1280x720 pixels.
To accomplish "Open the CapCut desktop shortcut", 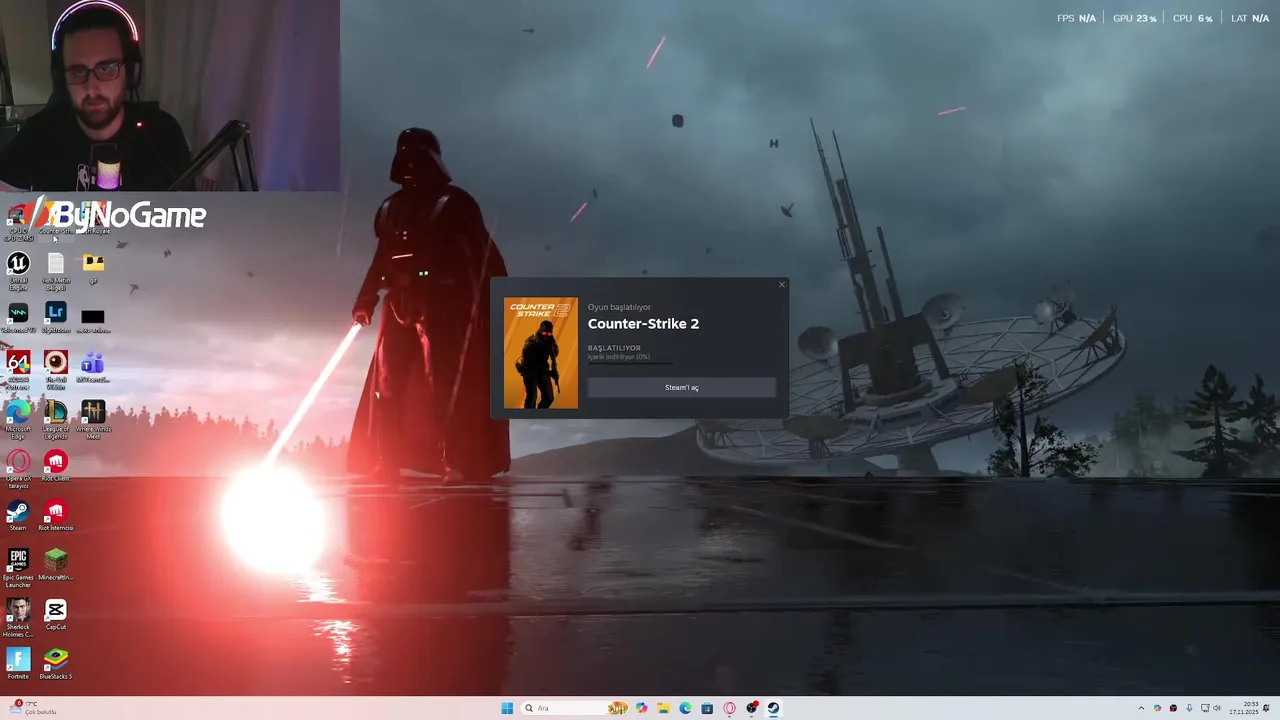I will 56,614.
